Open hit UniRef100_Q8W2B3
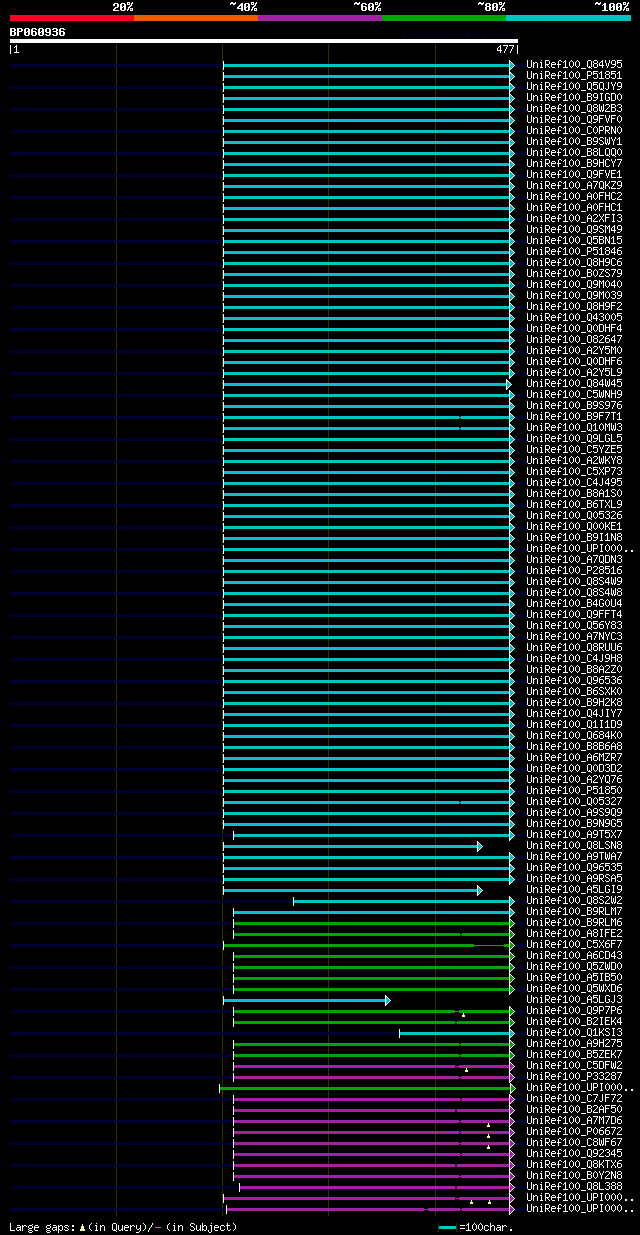The image size is (640, 1235). click(574, 108)
